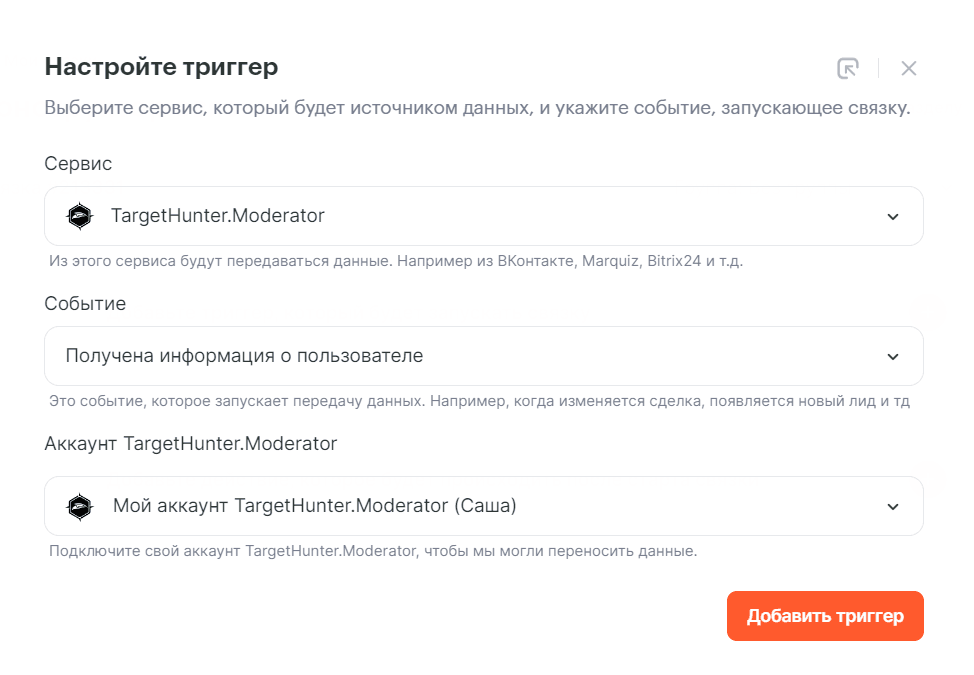Screen dimensions: 974x675
Task: Expand the account selector chevron
Action: point(893,506)
